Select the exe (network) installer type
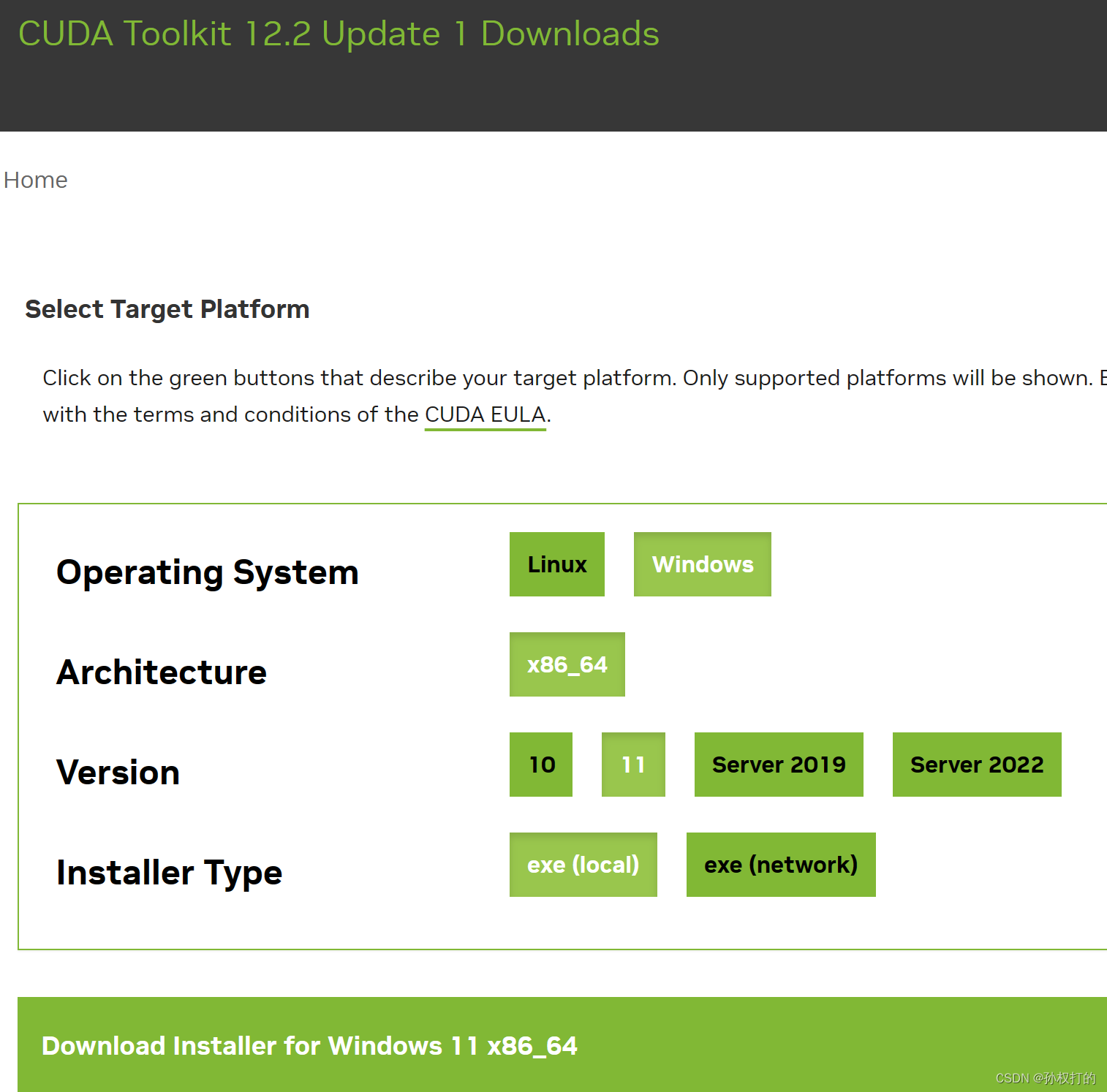Image resolution: width=1107 pixels, height=1092 pixels. 781,865
